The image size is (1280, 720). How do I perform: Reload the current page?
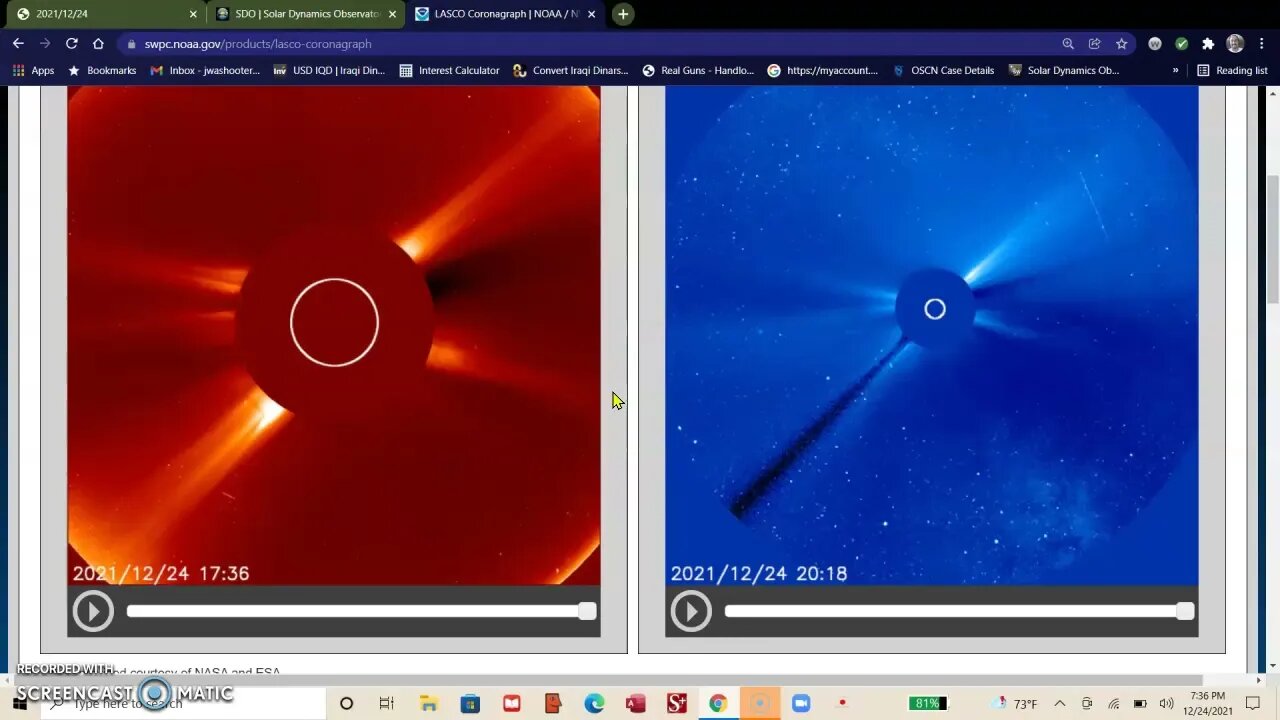click(x=71, y=44)
